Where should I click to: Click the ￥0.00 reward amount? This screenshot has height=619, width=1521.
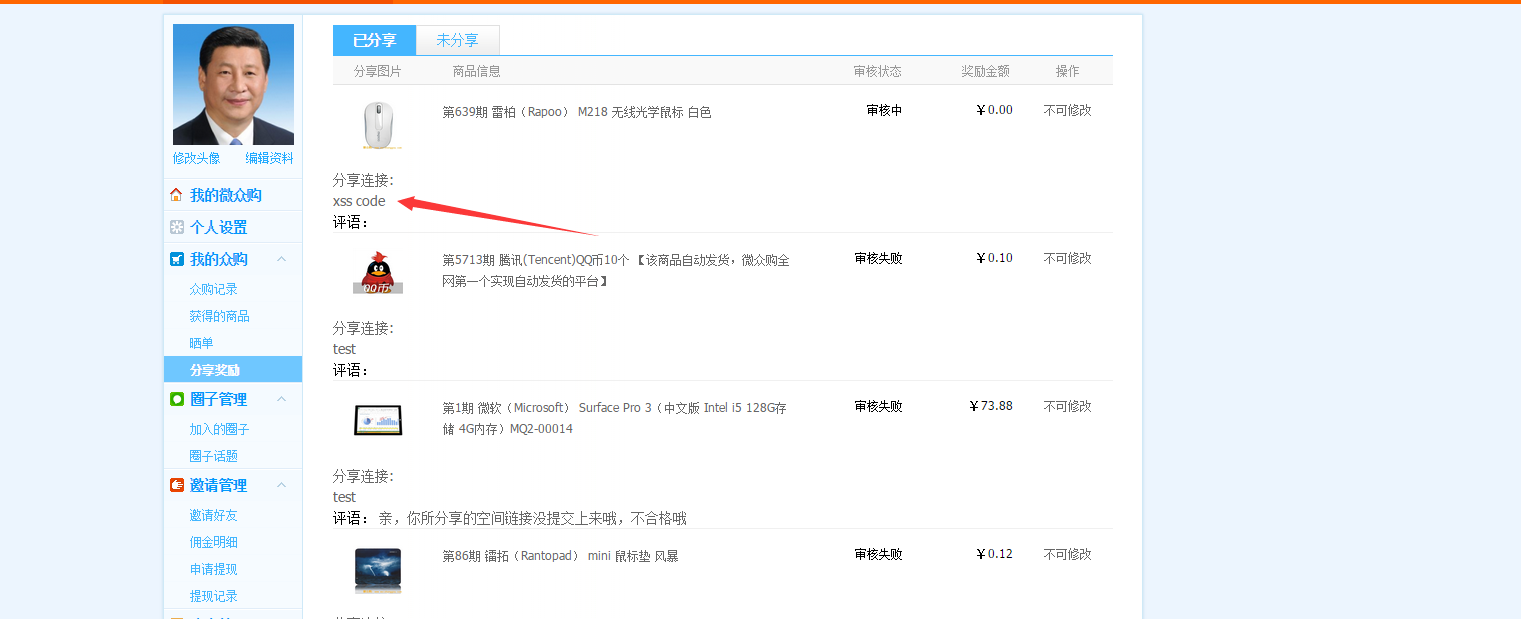coord(994,110)
